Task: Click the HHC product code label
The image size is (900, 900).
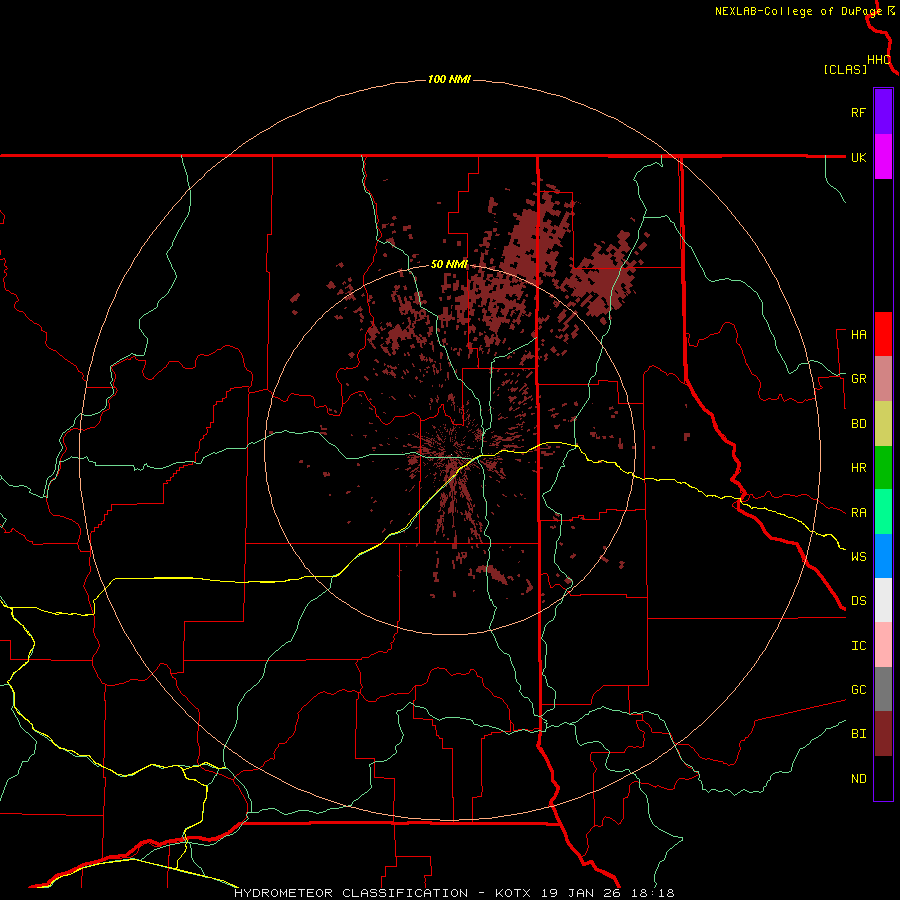Action: point(878,60)
